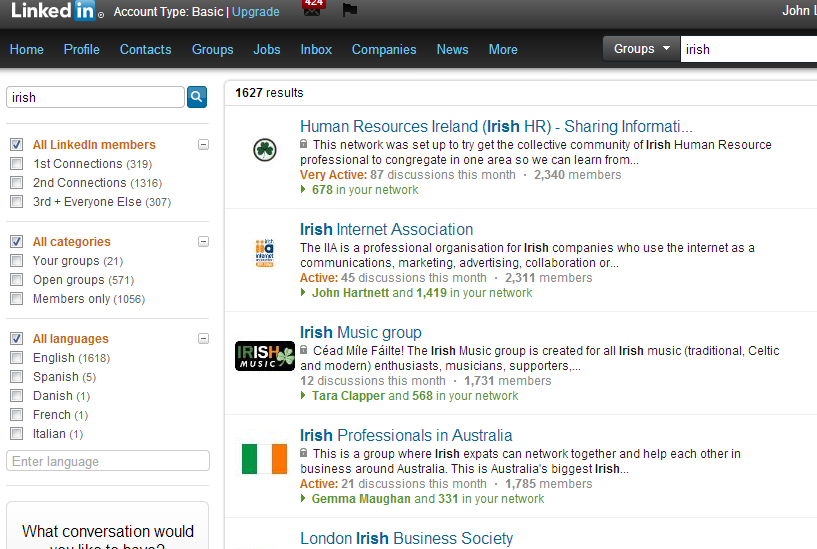Check the 1st Connections filter
This screenshot has height=549, width=817.
click(x=16, y=164)
